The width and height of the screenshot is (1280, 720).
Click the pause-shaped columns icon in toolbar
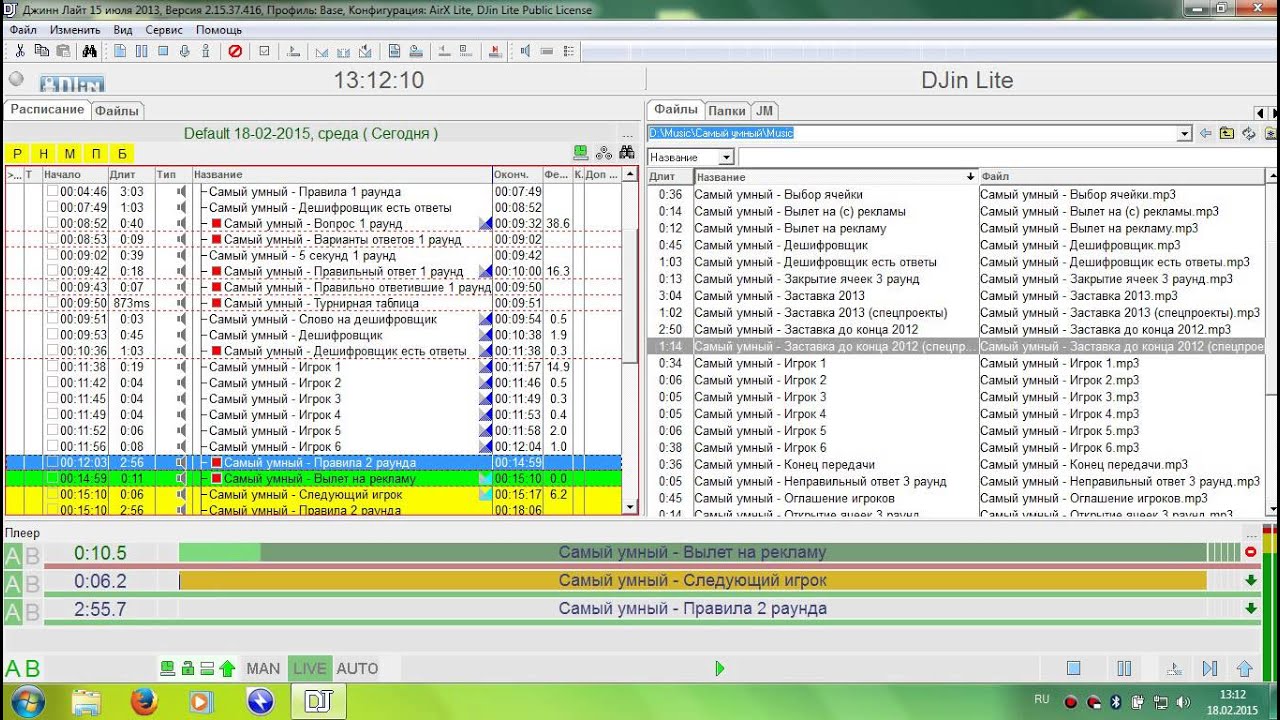click(141, 51)
